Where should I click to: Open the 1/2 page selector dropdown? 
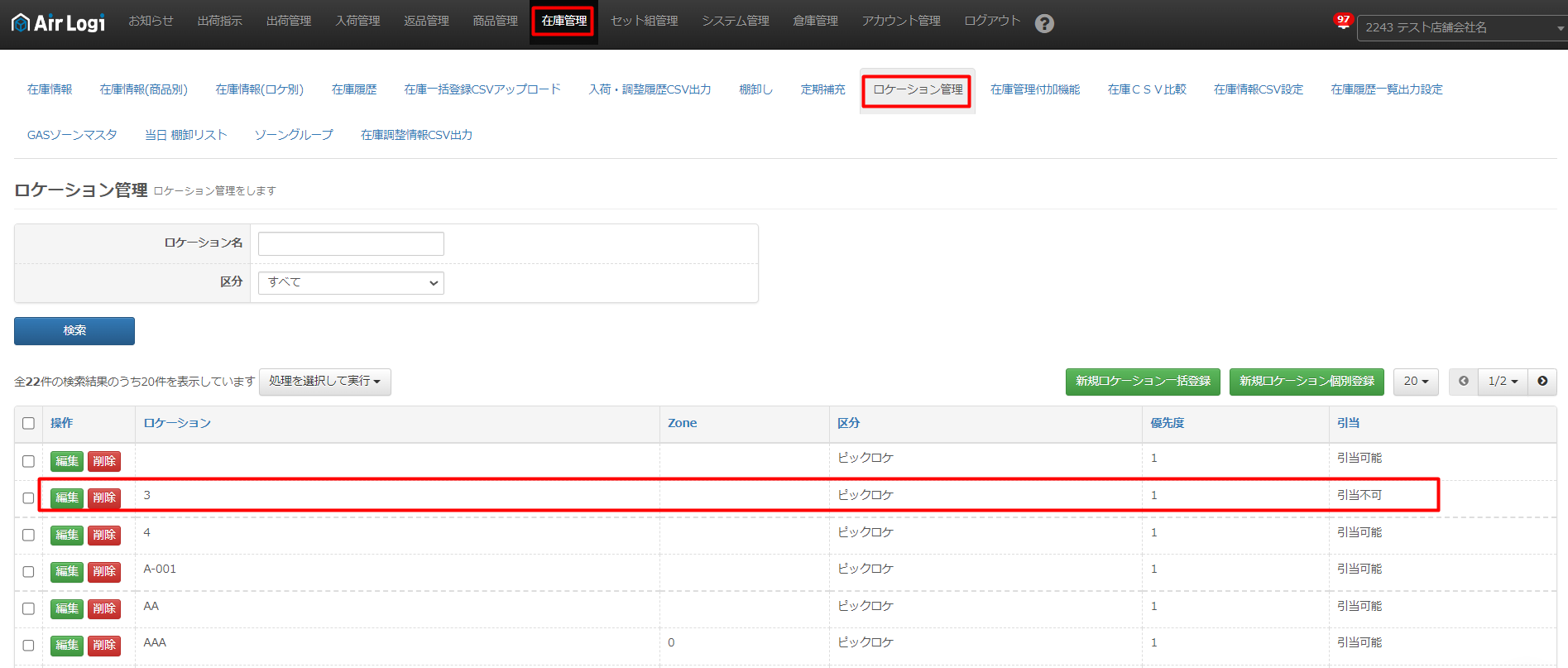click(1503, 382)
